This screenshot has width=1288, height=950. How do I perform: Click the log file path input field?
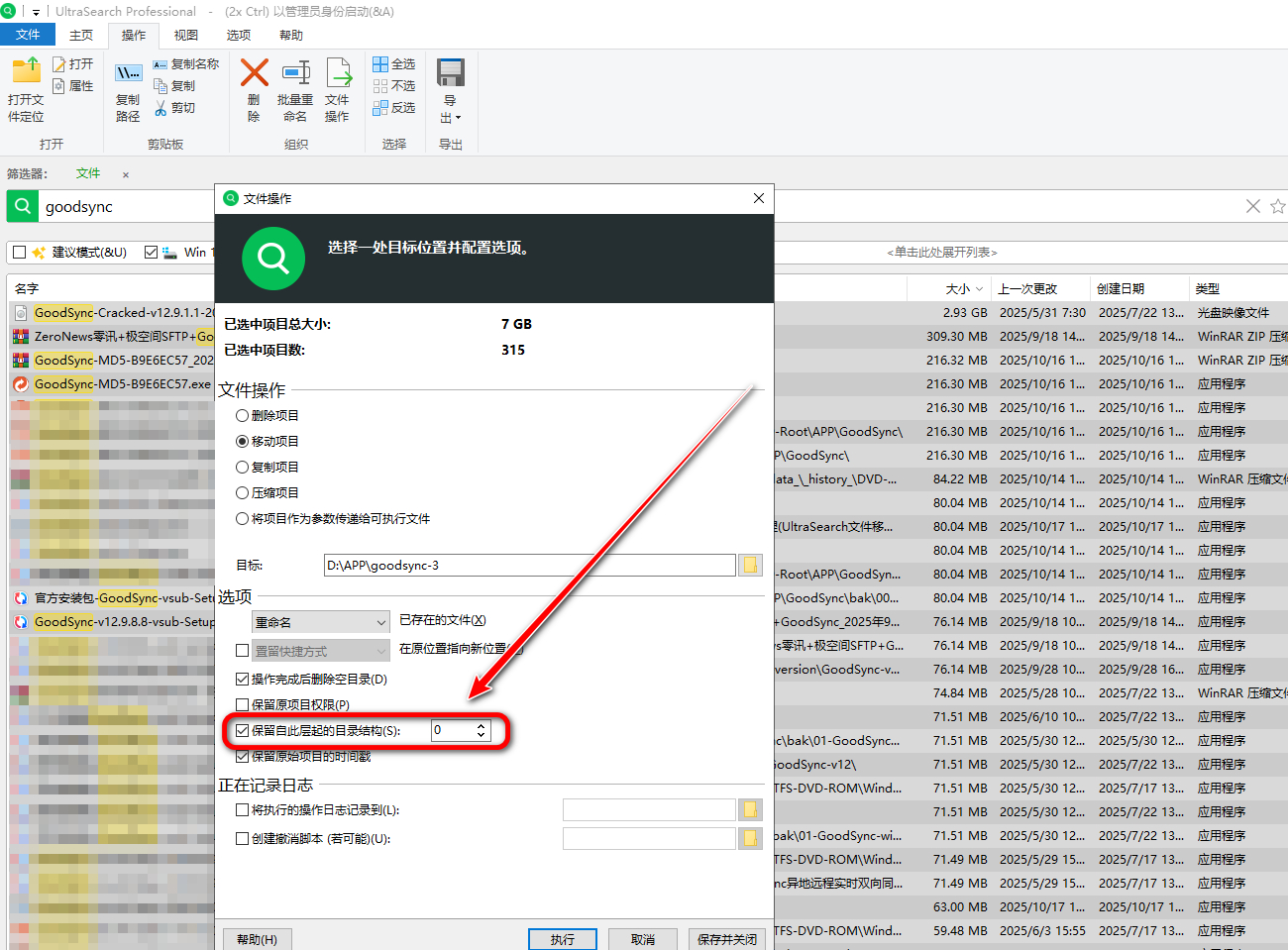[649, 809]
